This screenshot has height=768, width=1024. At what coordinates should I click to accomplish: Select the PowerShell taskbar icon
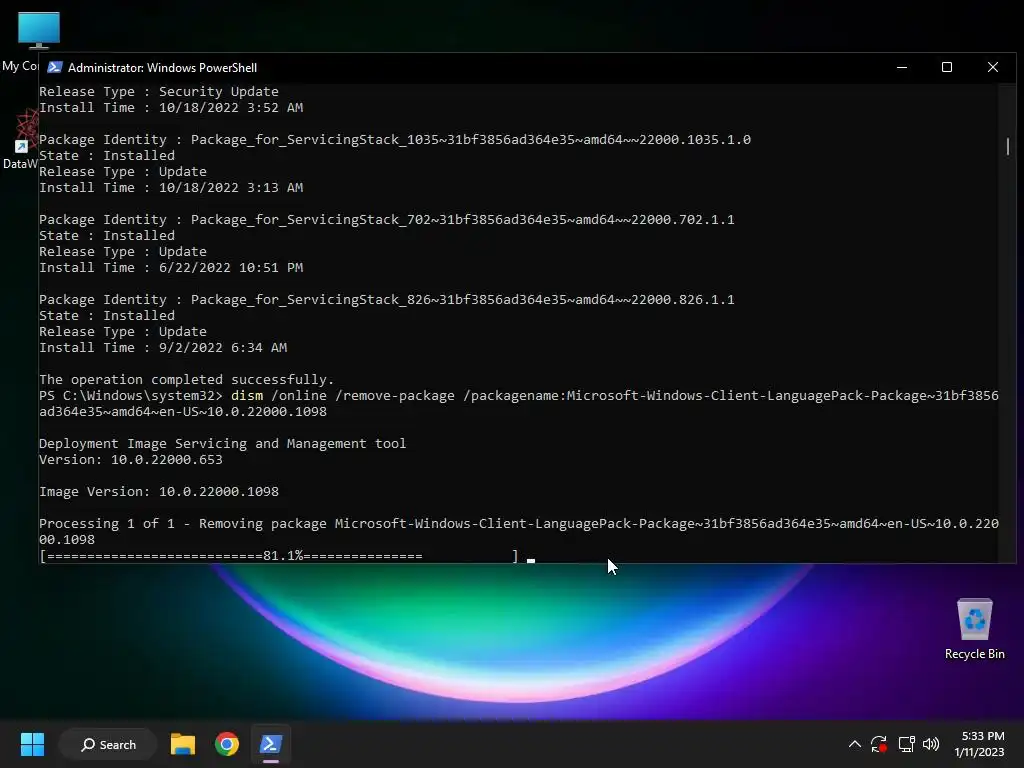pos(270,744)
